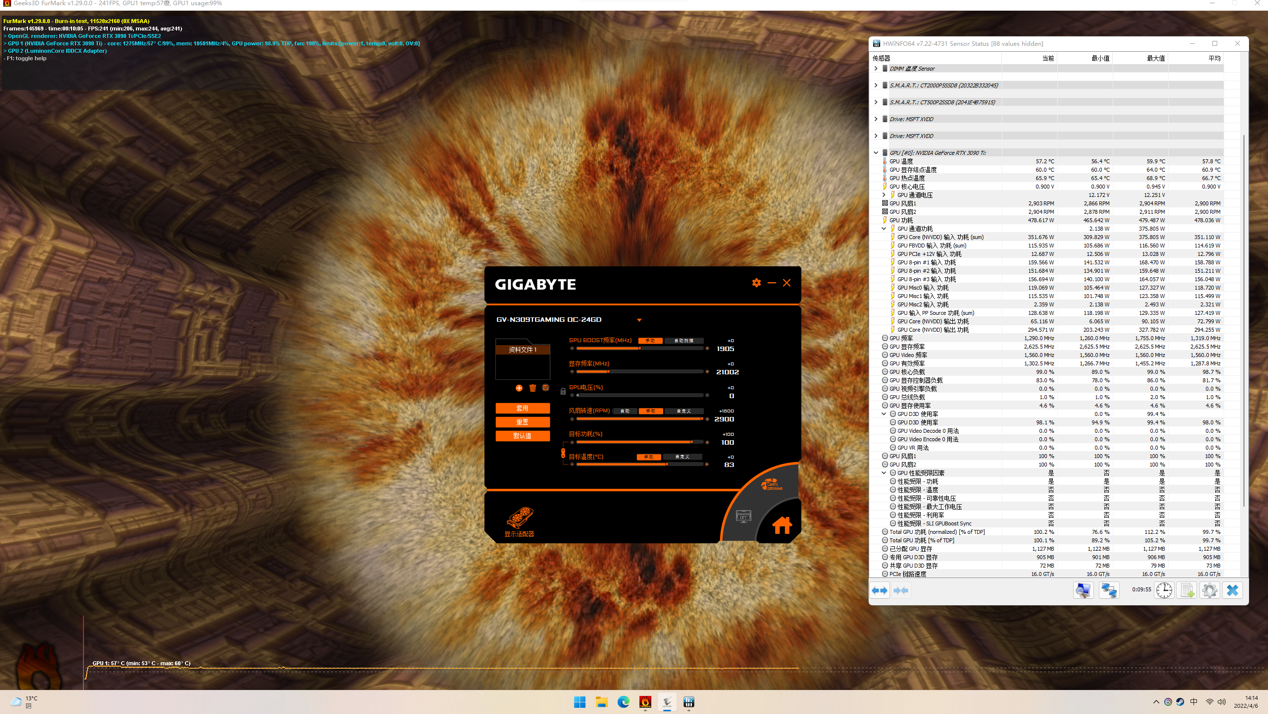
Task: Click the HWiNFO network computers icon
Action: [x=1109, y=591]
